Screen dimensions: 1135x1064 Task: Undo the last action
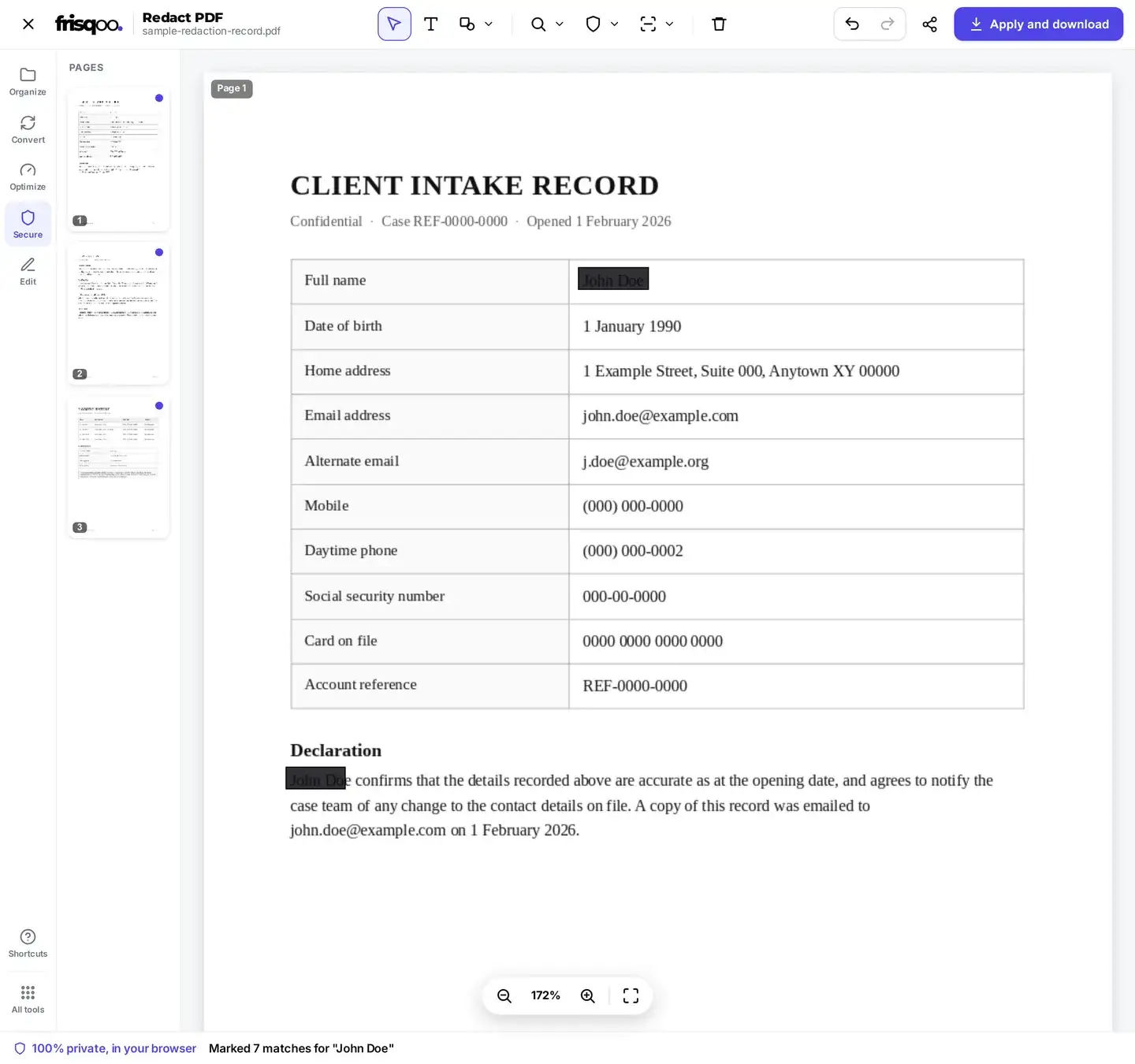(x=852, y=24)
